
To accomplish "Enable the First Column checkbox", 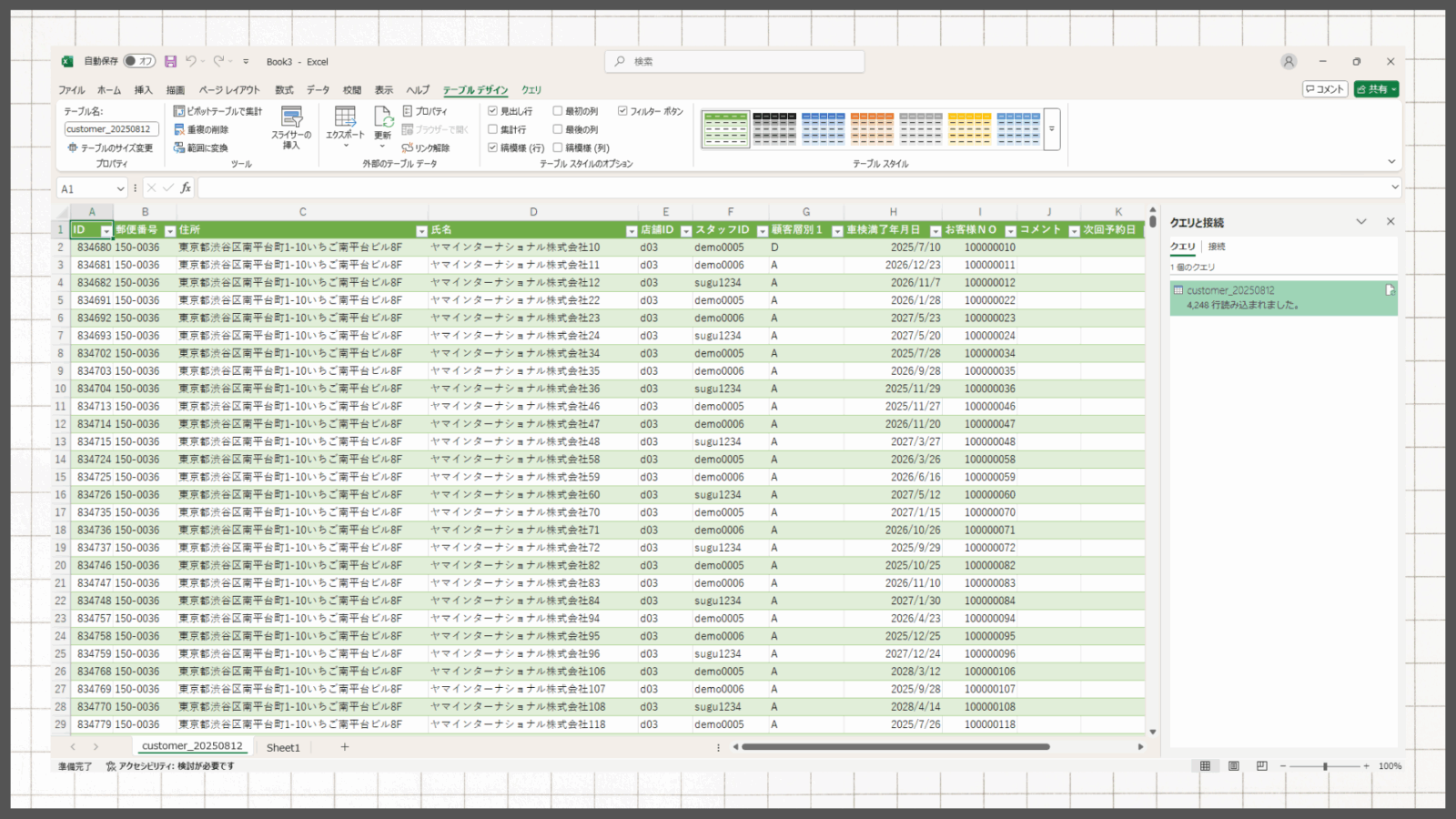I will [x=558, y=111].
